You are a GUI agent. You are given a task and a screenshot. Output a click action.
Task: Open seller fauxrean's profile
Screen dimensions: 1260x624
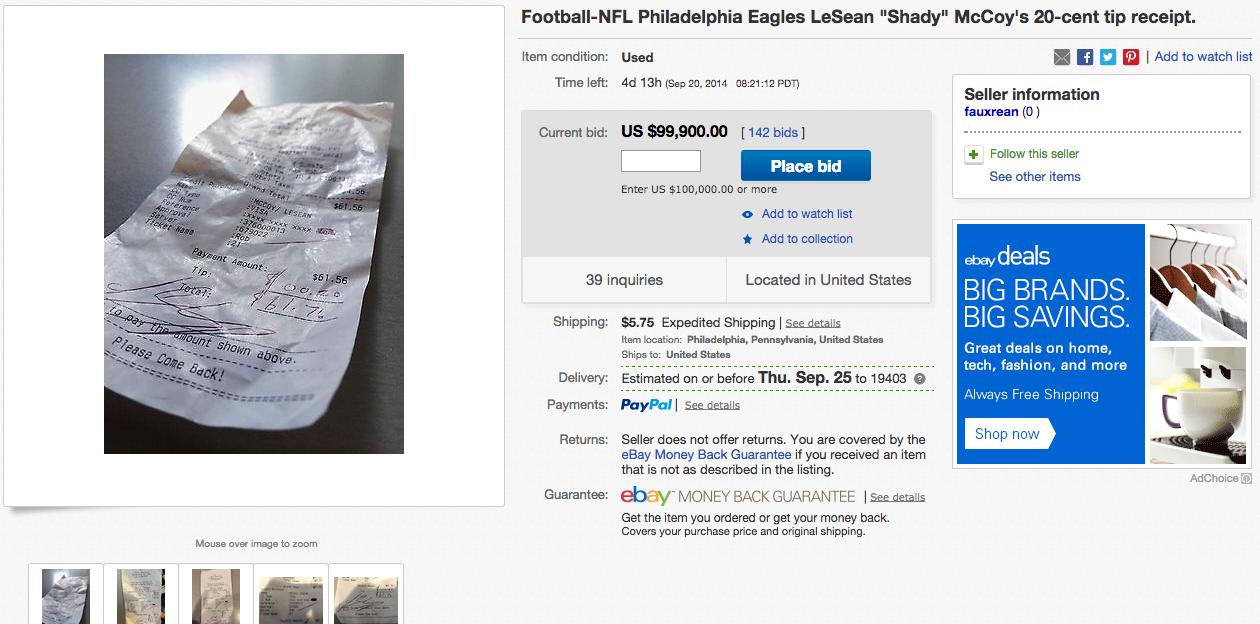990,112
